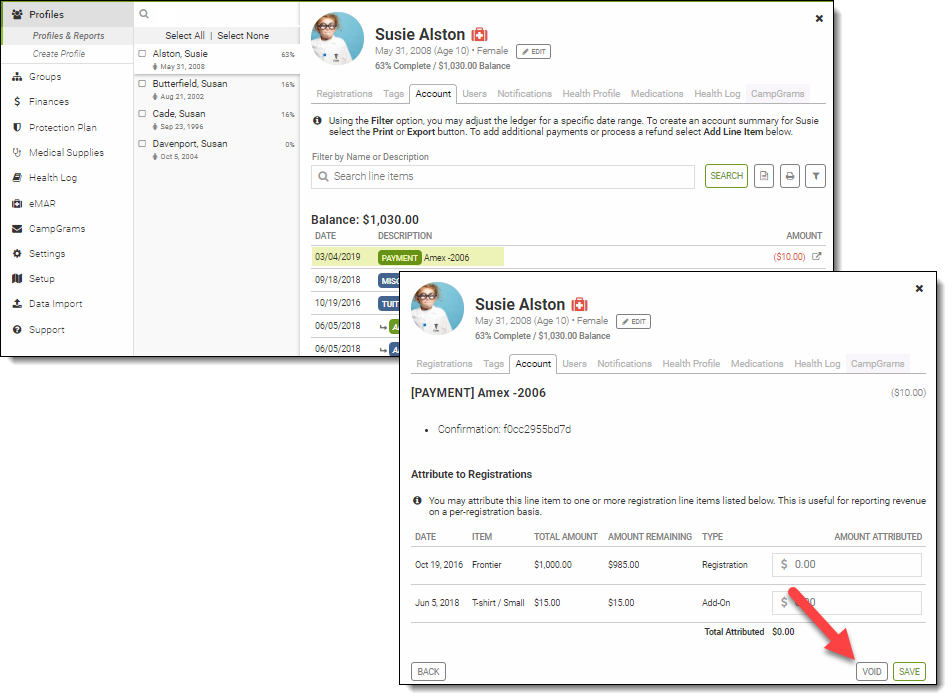
Task: Select the Davenport, Susan checkbox
Action: pos(143,145)
